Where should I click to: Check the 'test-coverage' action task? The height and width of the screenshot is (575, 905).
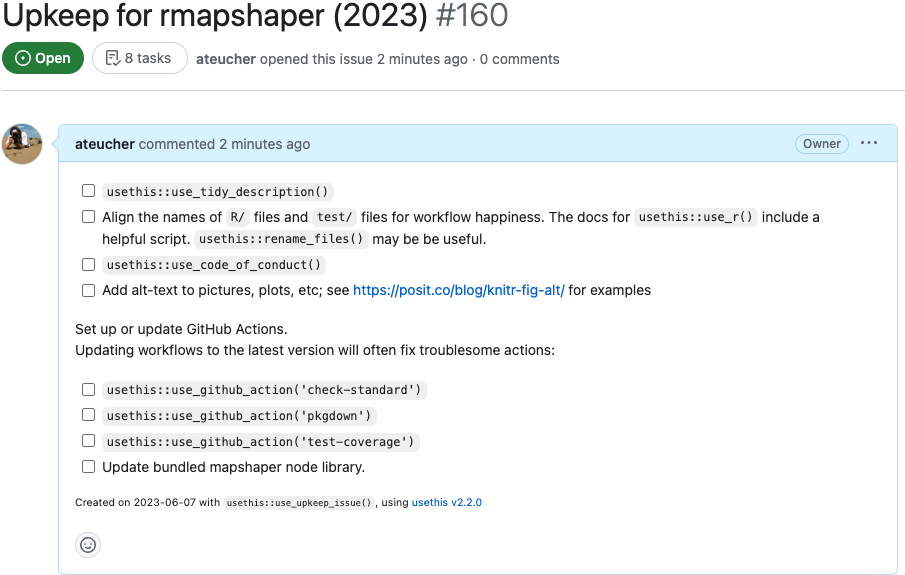pyautogui.click(x=88, y=440)
